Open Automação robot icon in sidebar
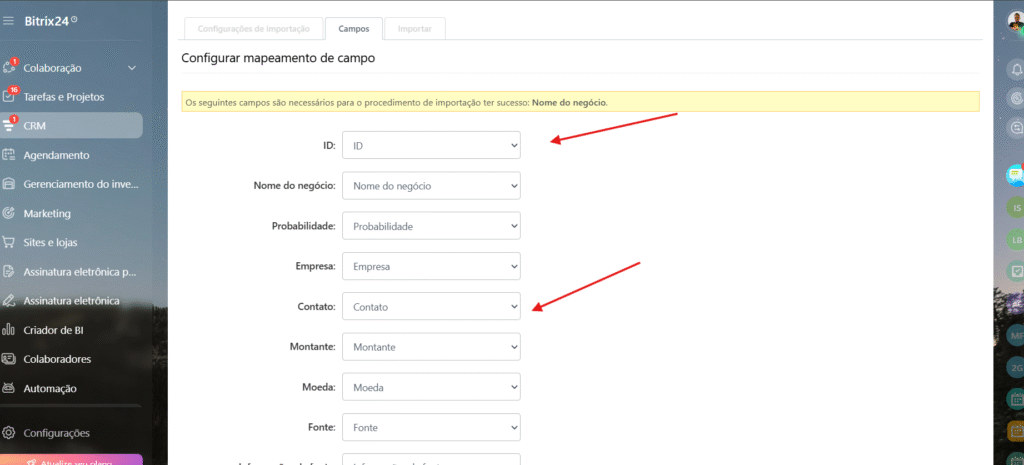Viewport: 1024px width, 465px height. point(10,388)
